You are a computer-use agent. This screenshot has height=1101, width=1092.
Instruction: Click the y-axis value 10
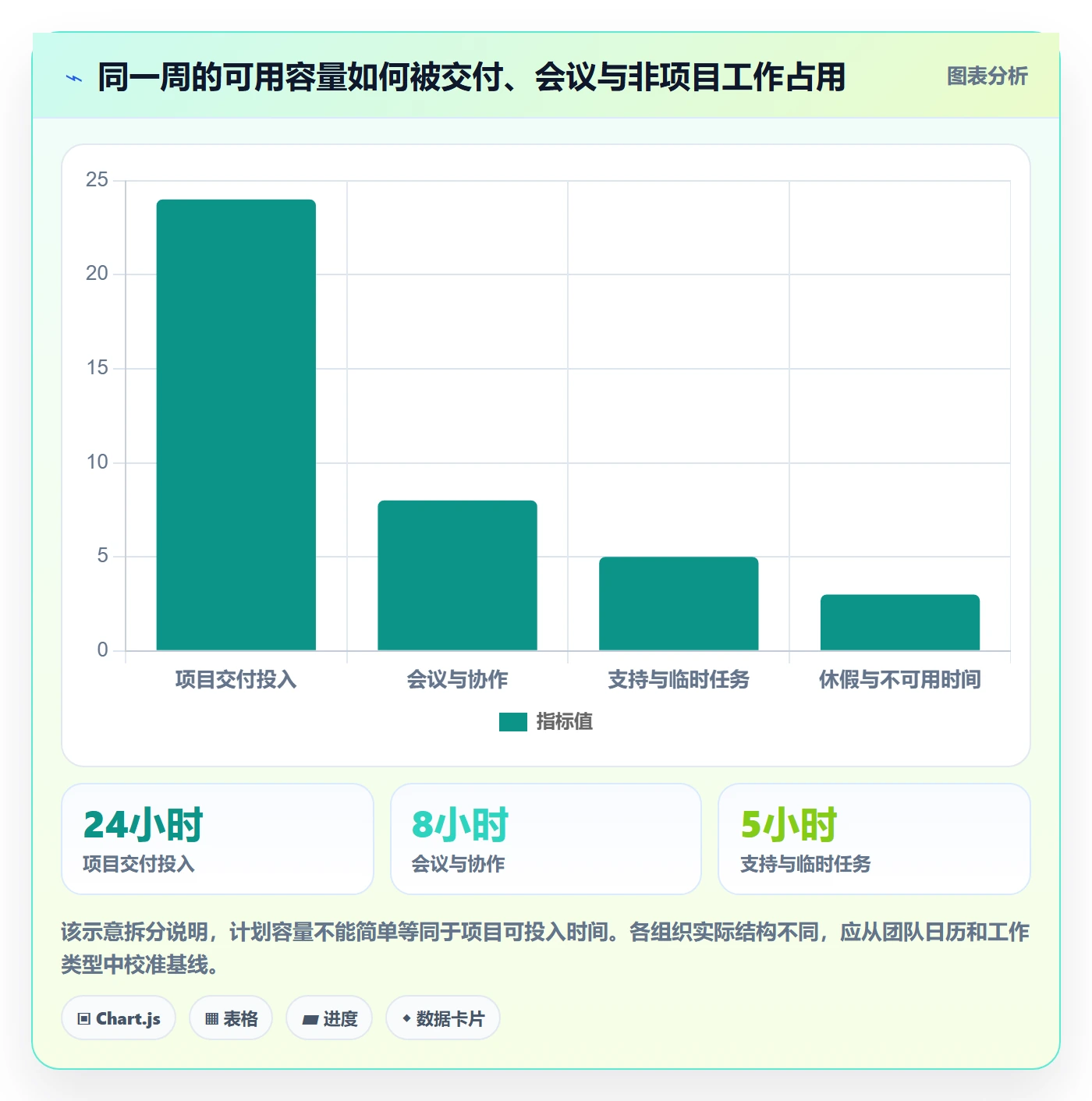pos(97,462)
